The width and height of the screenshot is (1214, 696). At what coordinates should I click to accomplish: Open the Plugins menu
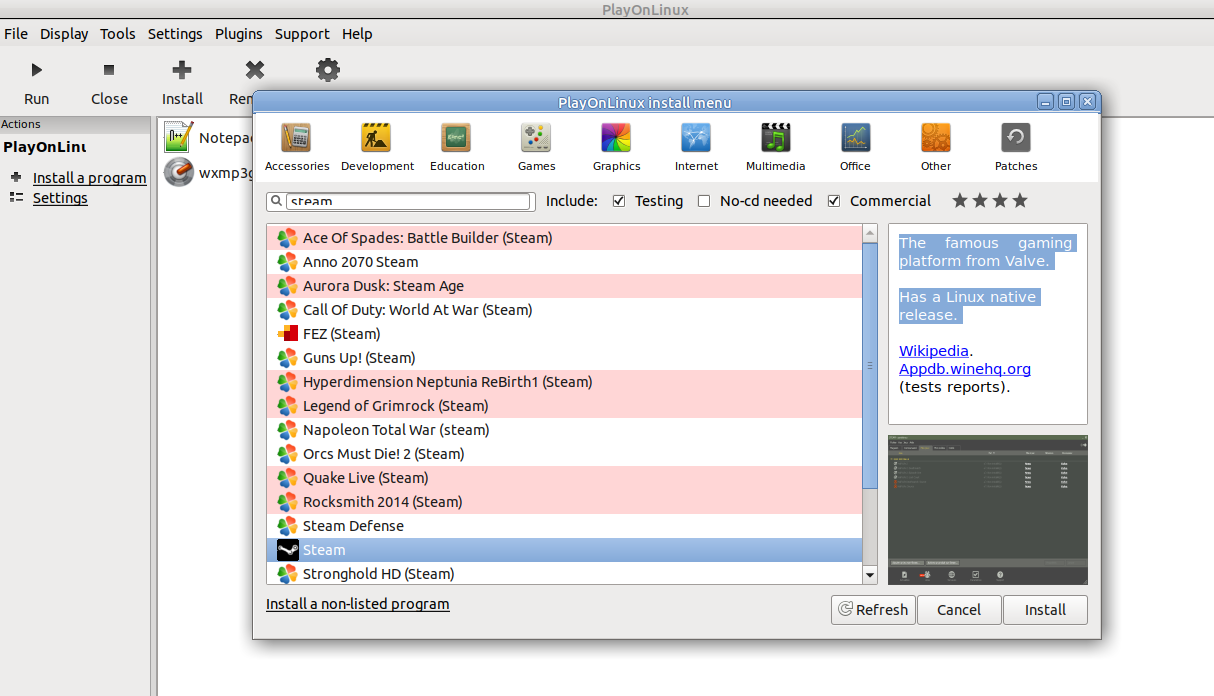point(238,34)
